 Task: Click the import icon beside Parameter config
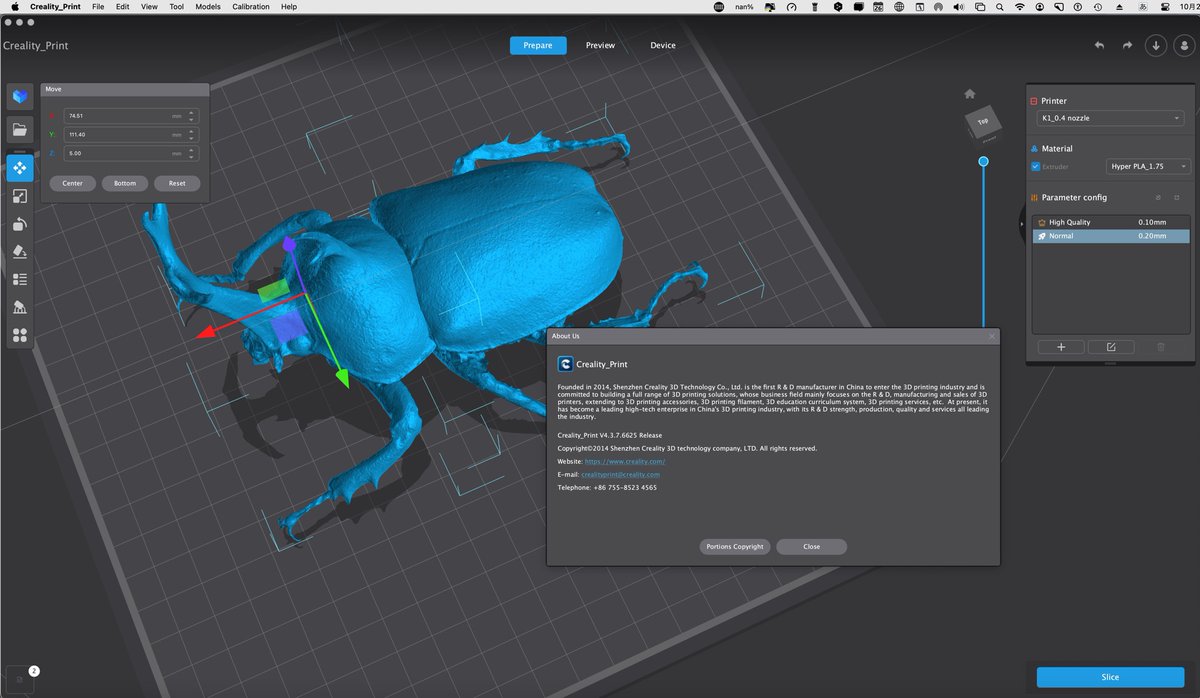click(1158, 197)
